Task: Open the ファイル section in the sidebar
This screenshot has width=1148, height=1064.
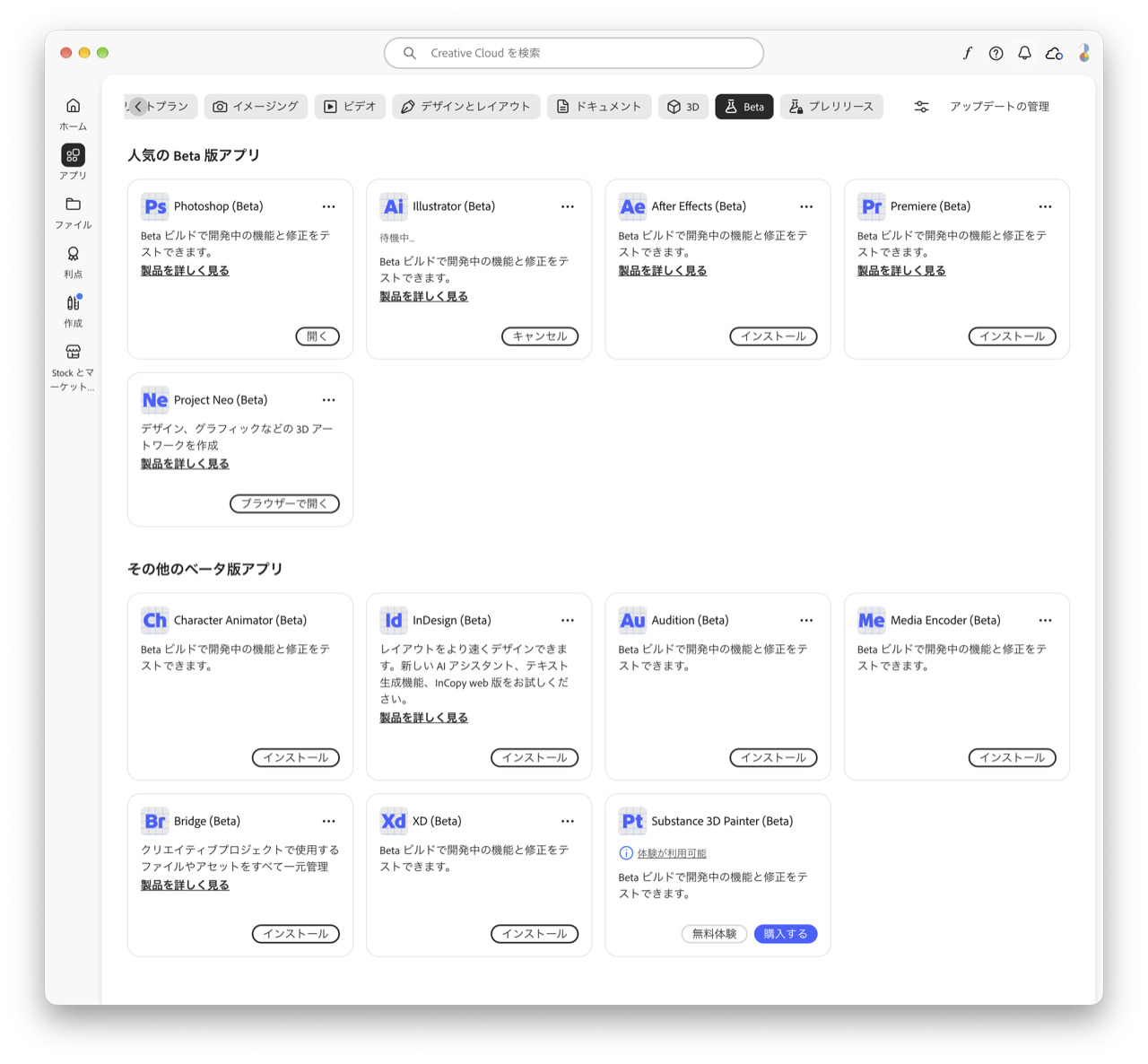Action: pos(73,213)
